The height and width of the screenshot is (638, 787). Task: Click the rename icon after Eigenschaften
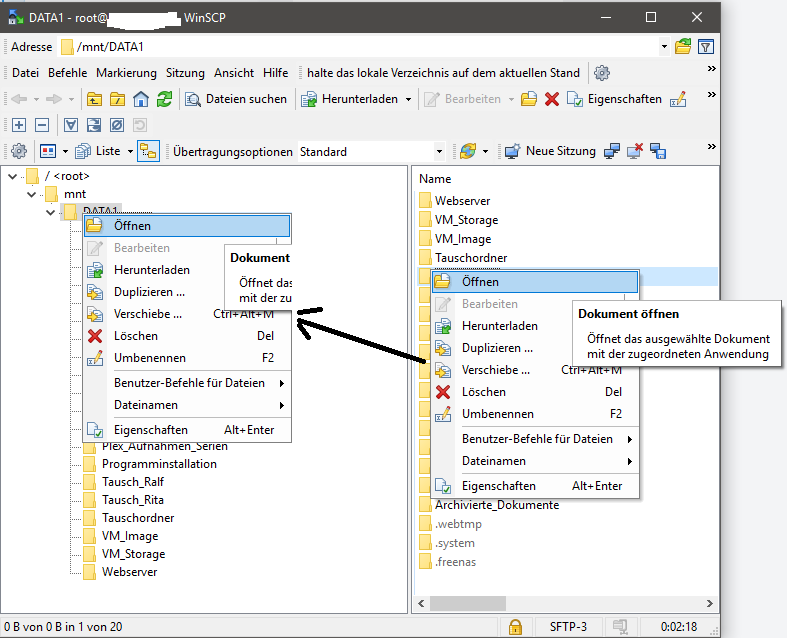pyautogui.click(x=679, y=99)
